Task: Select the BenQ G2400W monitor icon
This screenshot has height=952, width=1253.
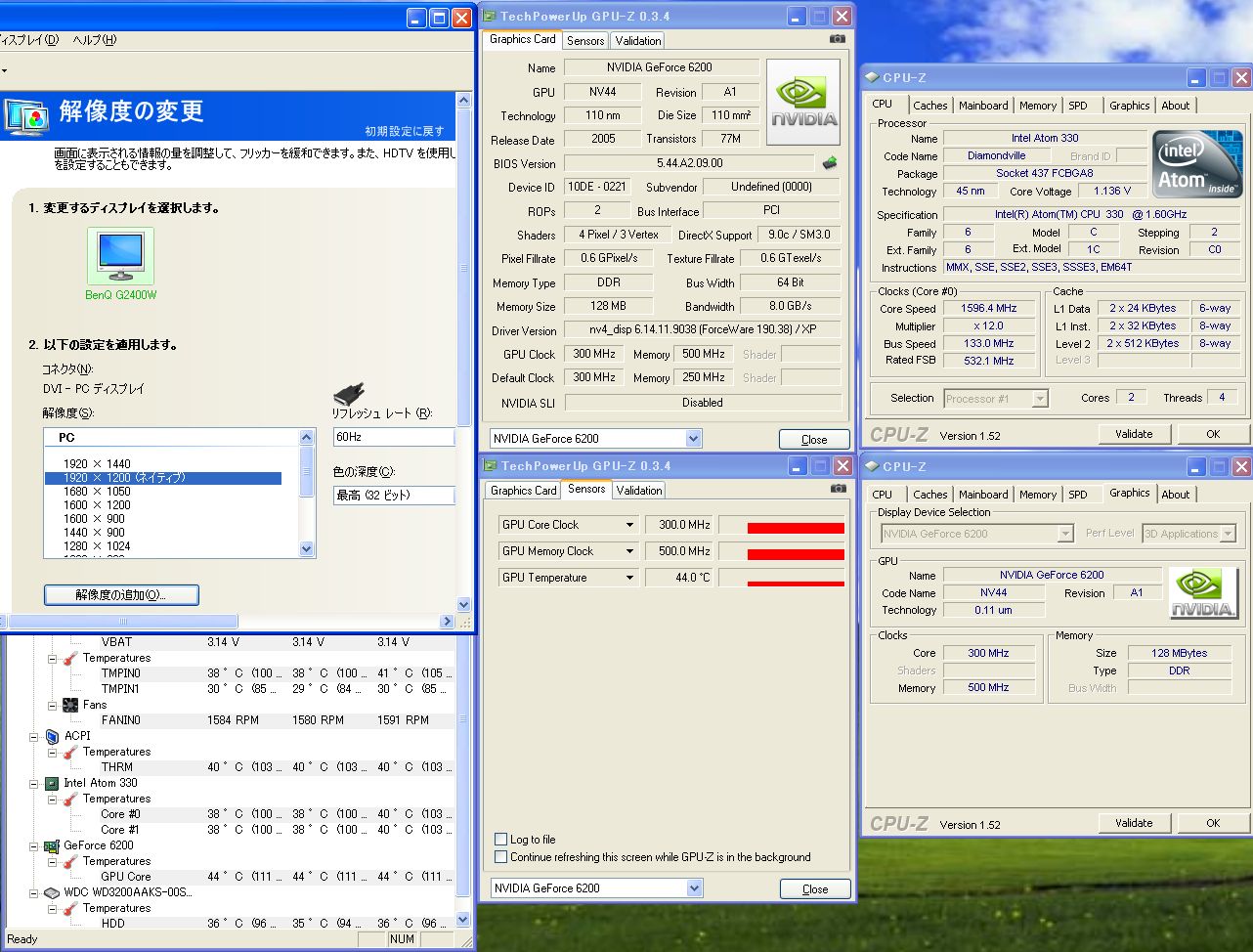Action: pyautogui.click(x=120, y=256)
